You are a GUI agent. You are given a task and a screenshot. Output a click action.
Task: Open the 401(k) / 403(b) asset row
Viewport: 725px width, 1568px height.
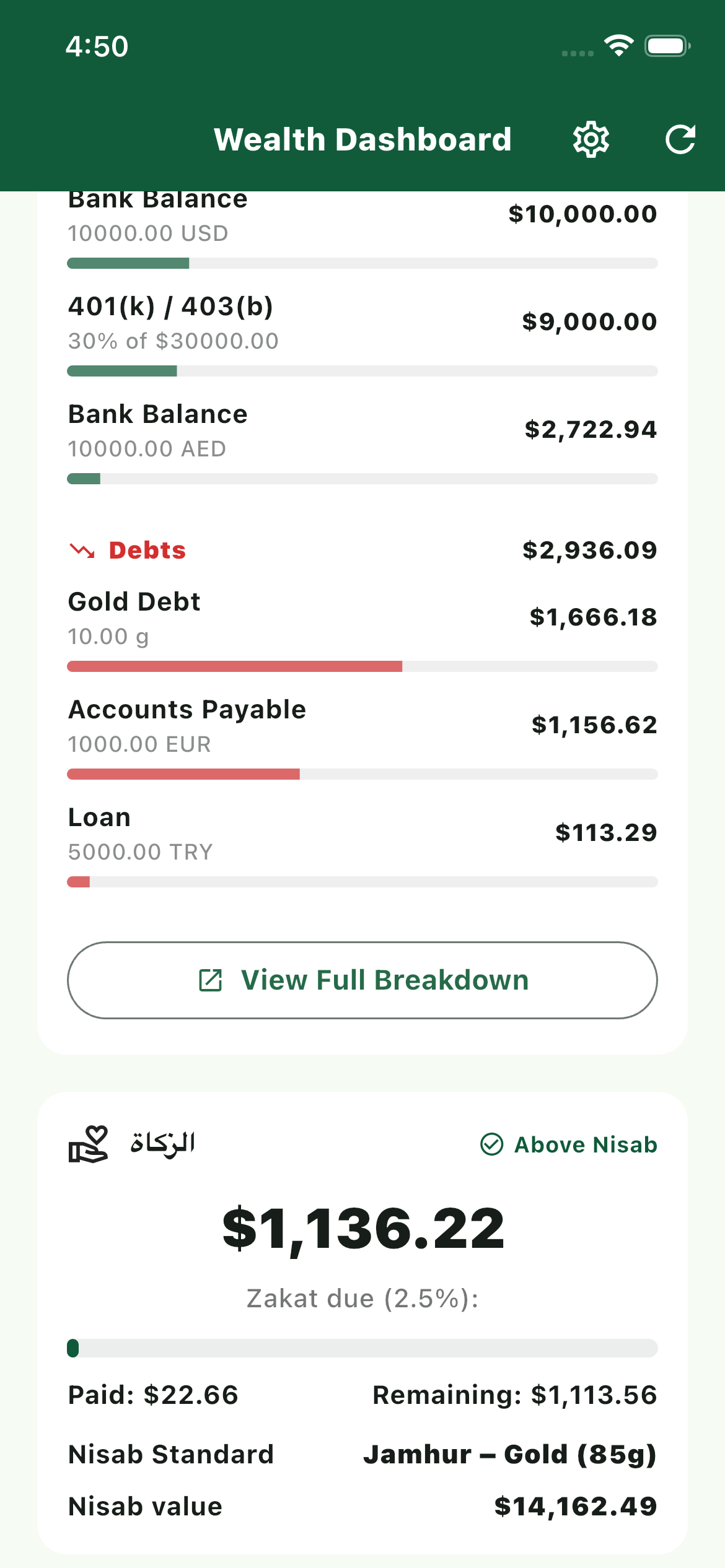[362, 323]
